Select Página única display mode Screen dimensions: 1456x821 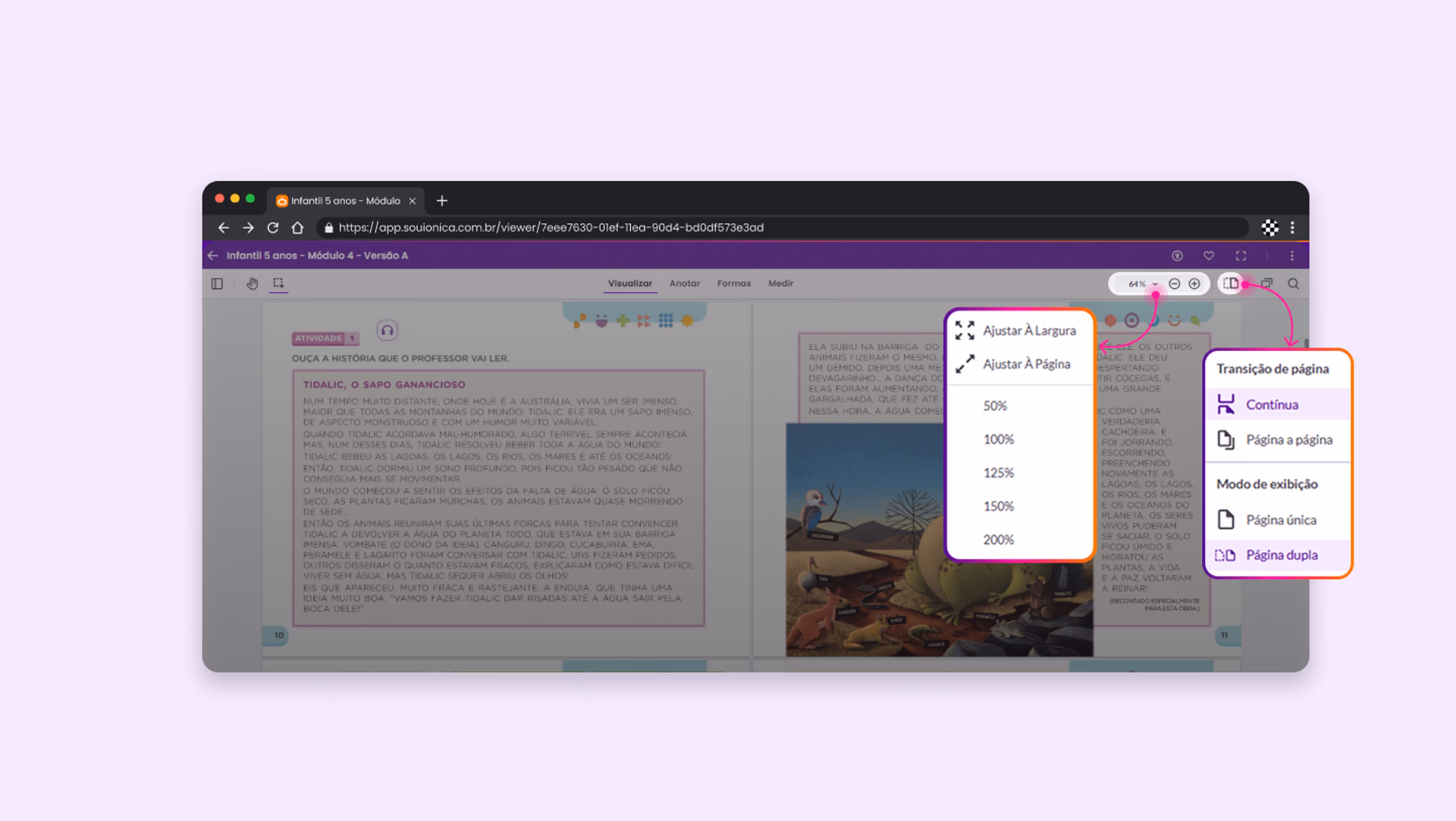coord(1278,520)
